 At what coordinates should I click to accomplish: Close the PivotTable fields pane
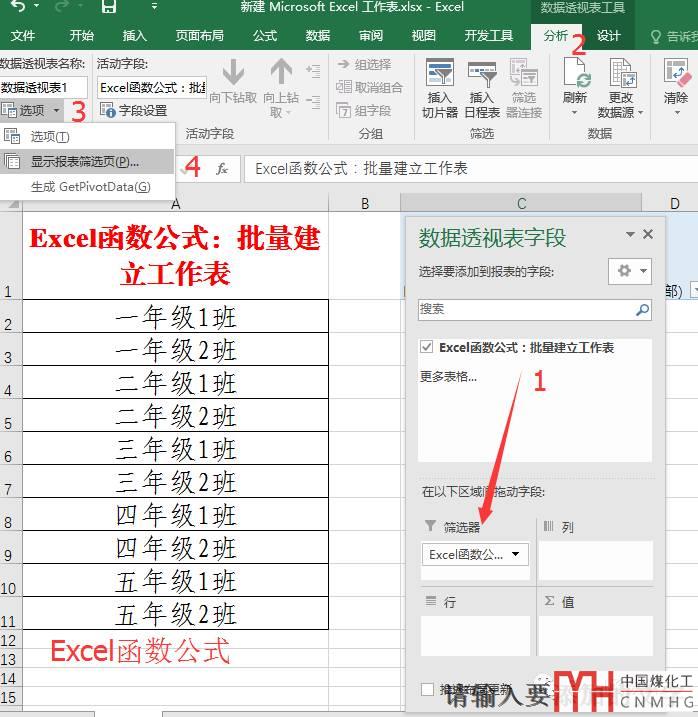[x=648, y=234]
